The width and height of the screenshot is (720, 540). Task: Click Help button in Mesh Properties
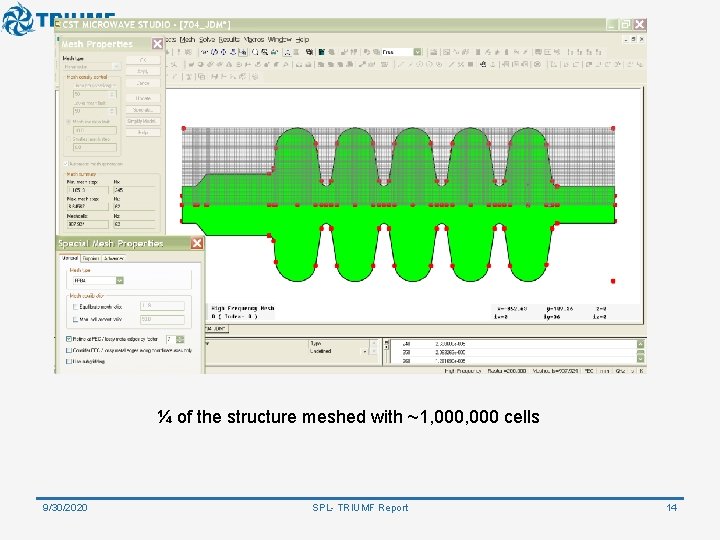coord(143,133)
